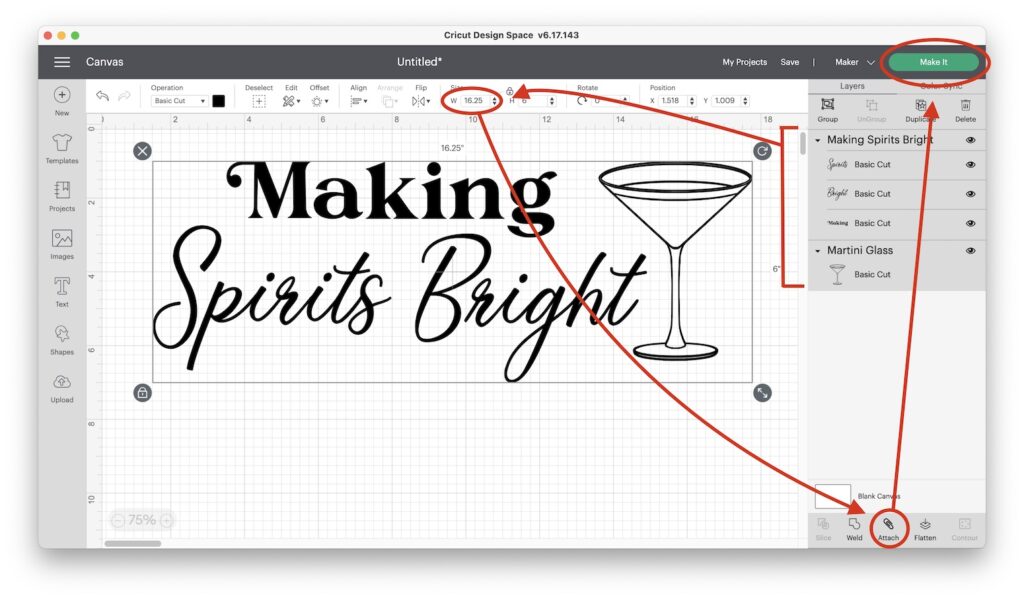1024x599 pixels.
Task: Duplicate the selected layers
Action: pyautogui.click(x=920, y=110)
